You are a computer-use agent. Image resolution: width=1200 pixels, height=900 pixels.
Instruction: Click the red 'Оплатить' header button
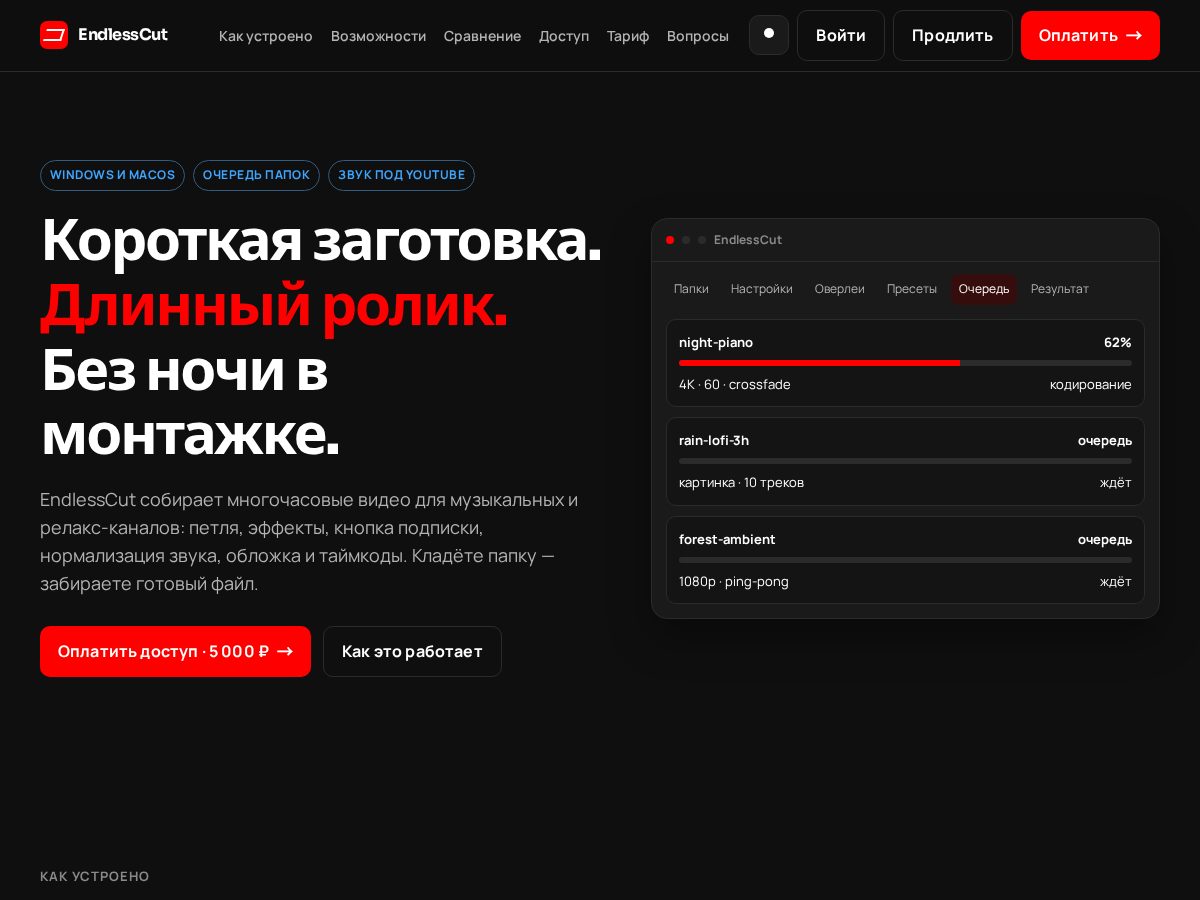point(1090,35)
